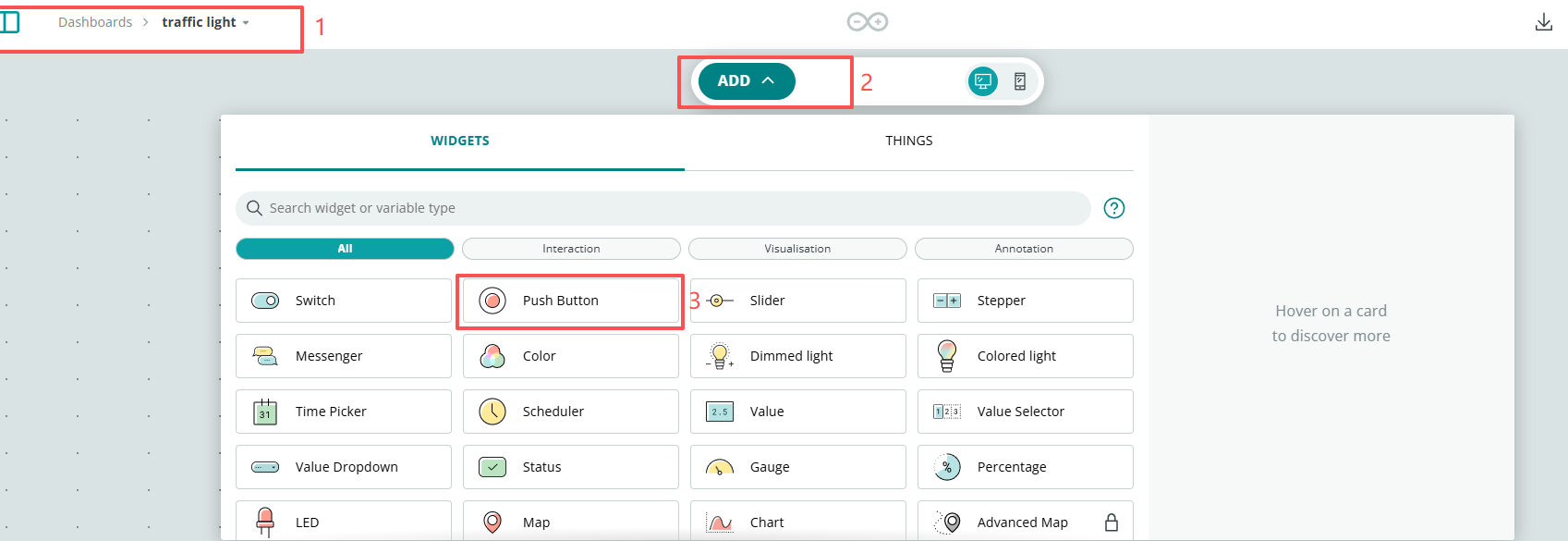
Task: Click the Color widget icon
Action: (492, 356)
